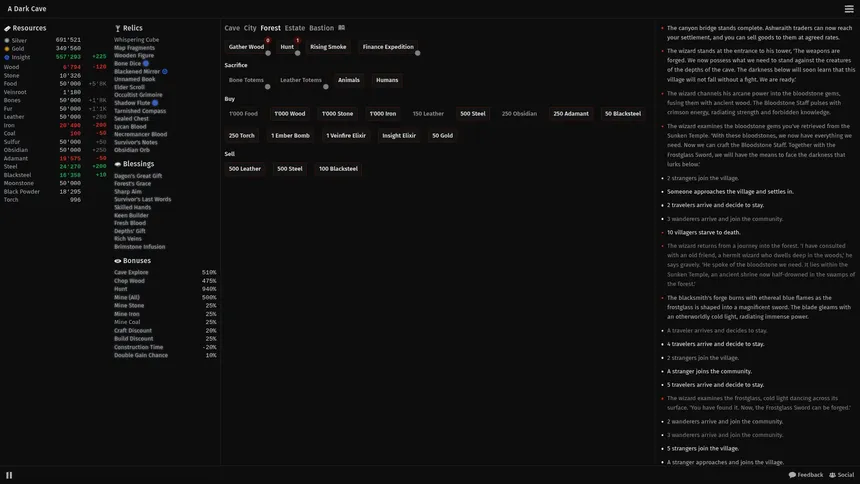The width and height of the screenshot is (860, 484).
Task: Buy Insight Elixir
Action: (399, 136)
